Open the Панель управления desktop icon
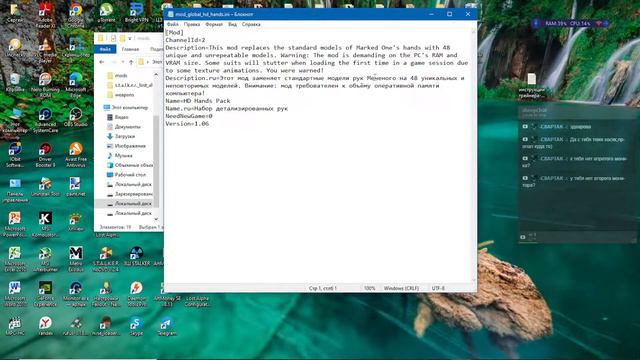Image resolution: width=640 pixels, height=360 pixels. [x=15, y=189]
